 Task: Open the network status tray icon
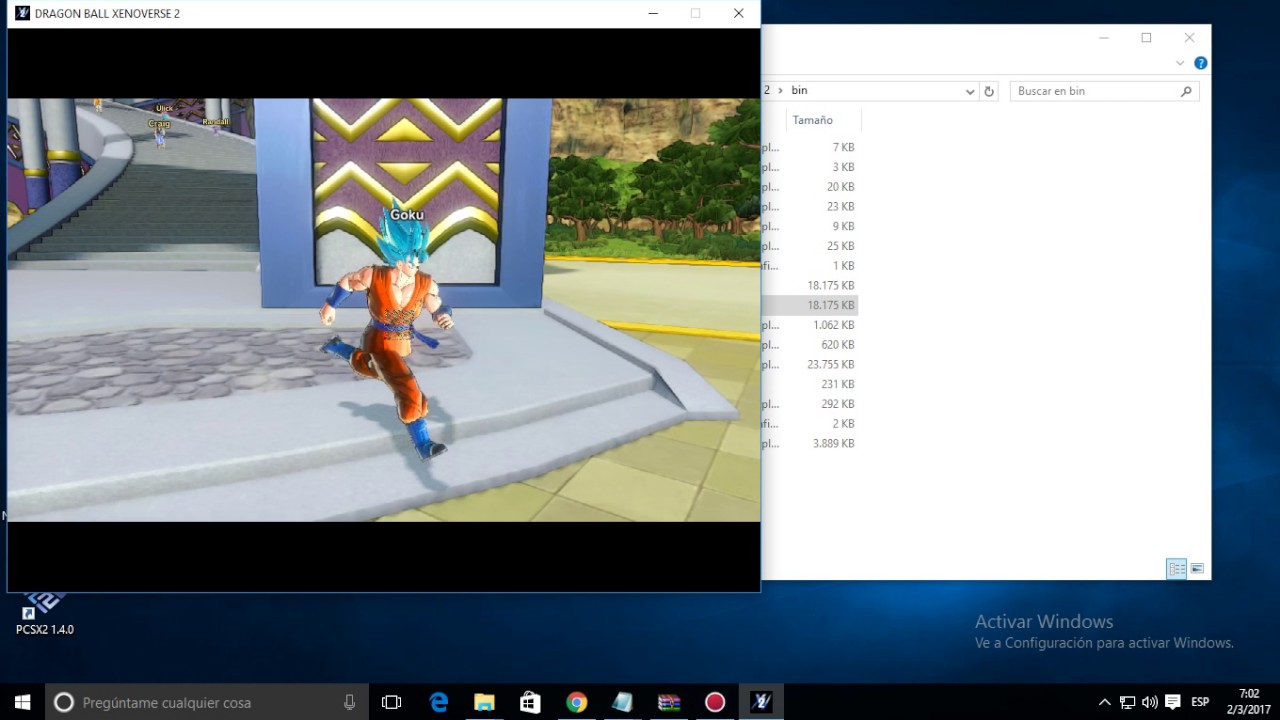pyautogui.click(x=1127, y=702)
